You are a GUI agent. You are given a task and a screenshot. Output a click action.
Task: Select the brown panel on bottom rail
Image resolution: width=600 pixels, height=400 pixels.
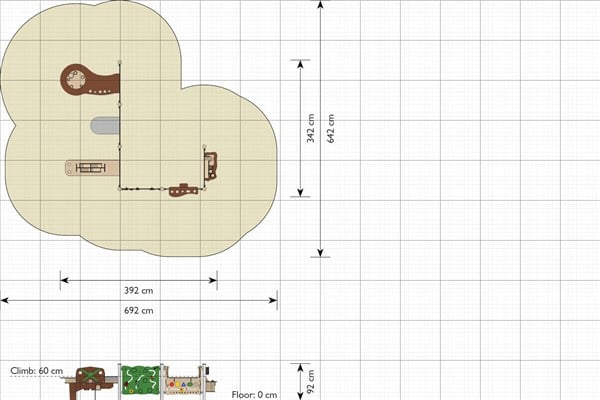[x=184, y=190]
